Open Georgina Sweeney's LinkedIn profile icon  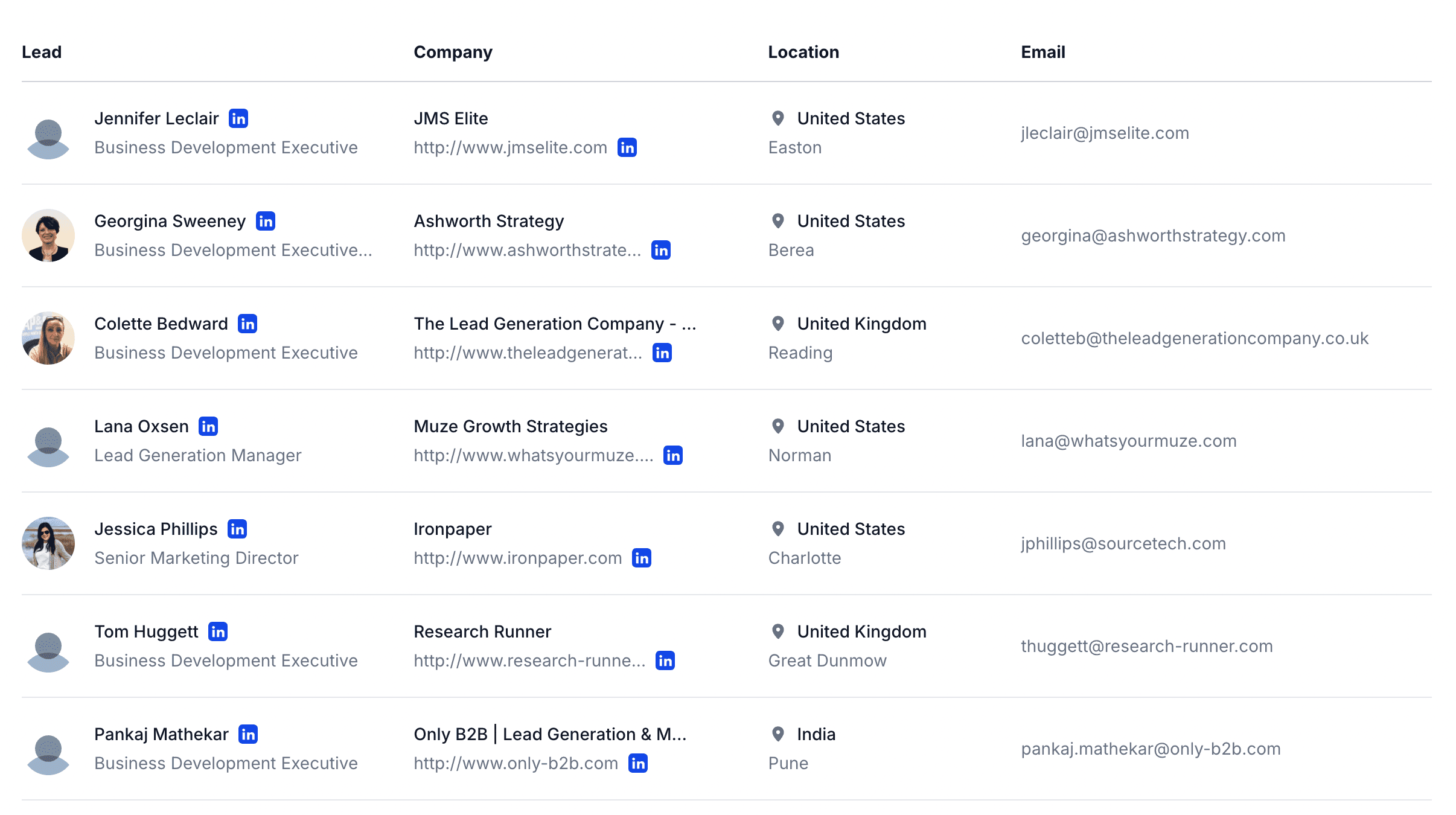(266, 221)
